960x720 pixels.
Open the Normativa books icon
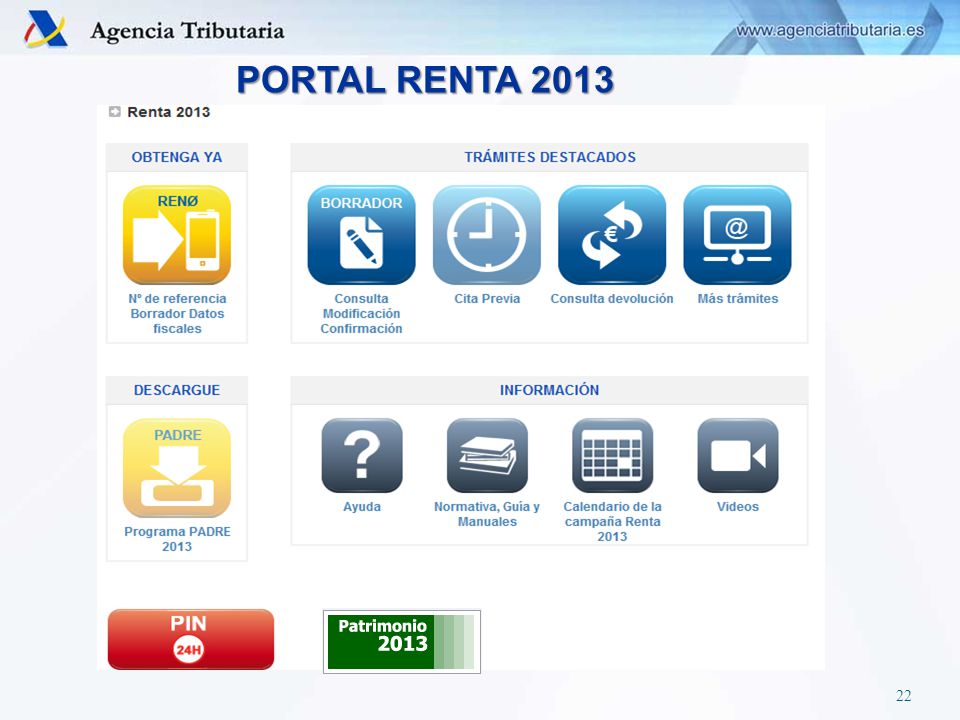[487, 456]
